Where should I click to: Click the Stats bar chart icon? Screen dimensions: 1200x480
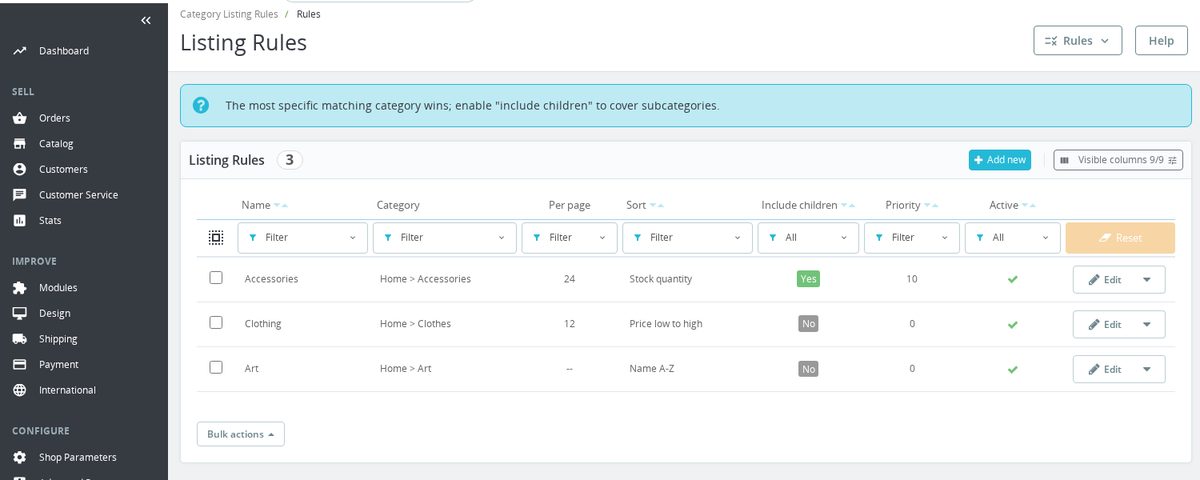[x=19, y=221]
